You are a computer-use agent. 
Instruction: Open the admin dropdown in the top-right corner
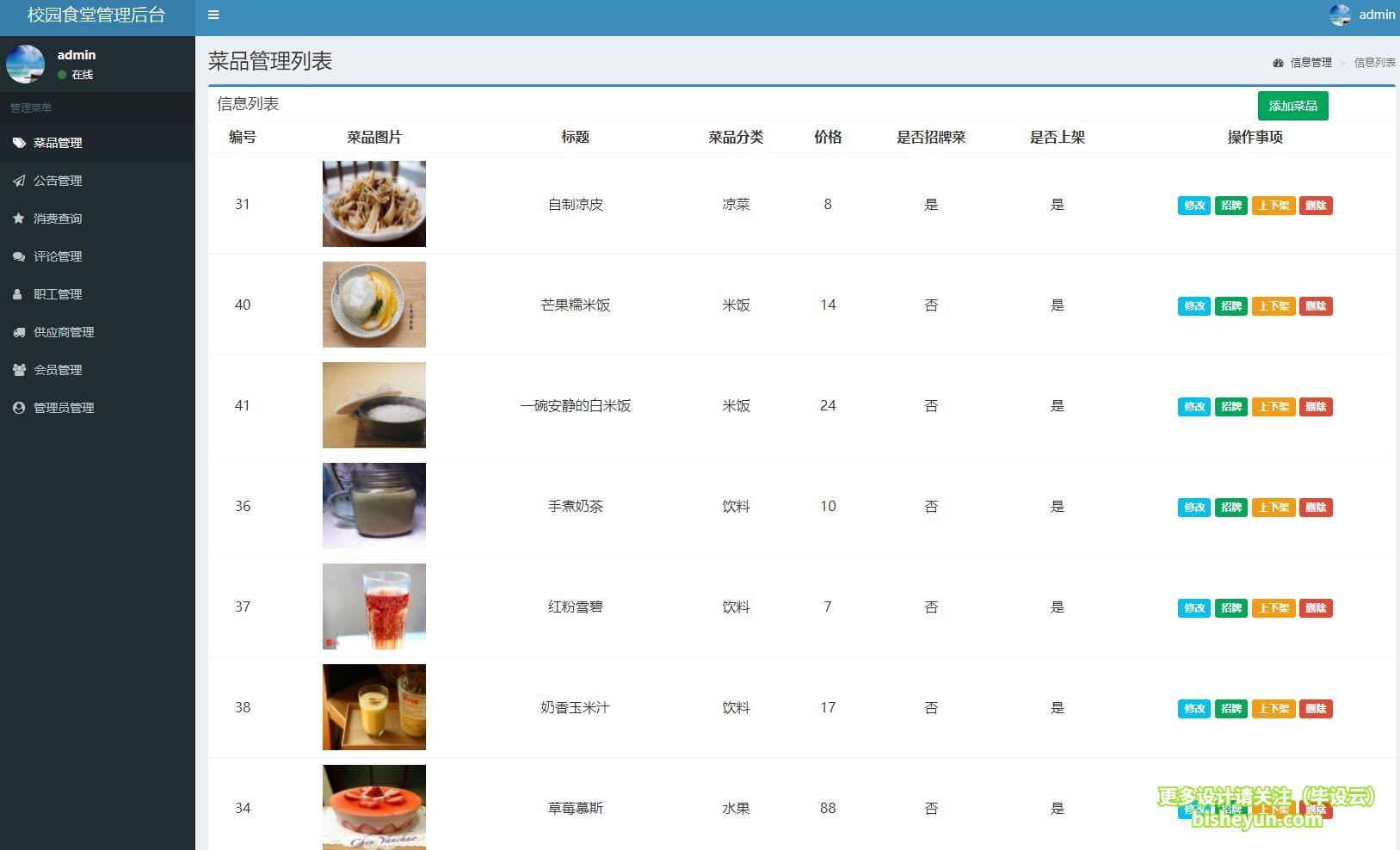[1362, 15]
